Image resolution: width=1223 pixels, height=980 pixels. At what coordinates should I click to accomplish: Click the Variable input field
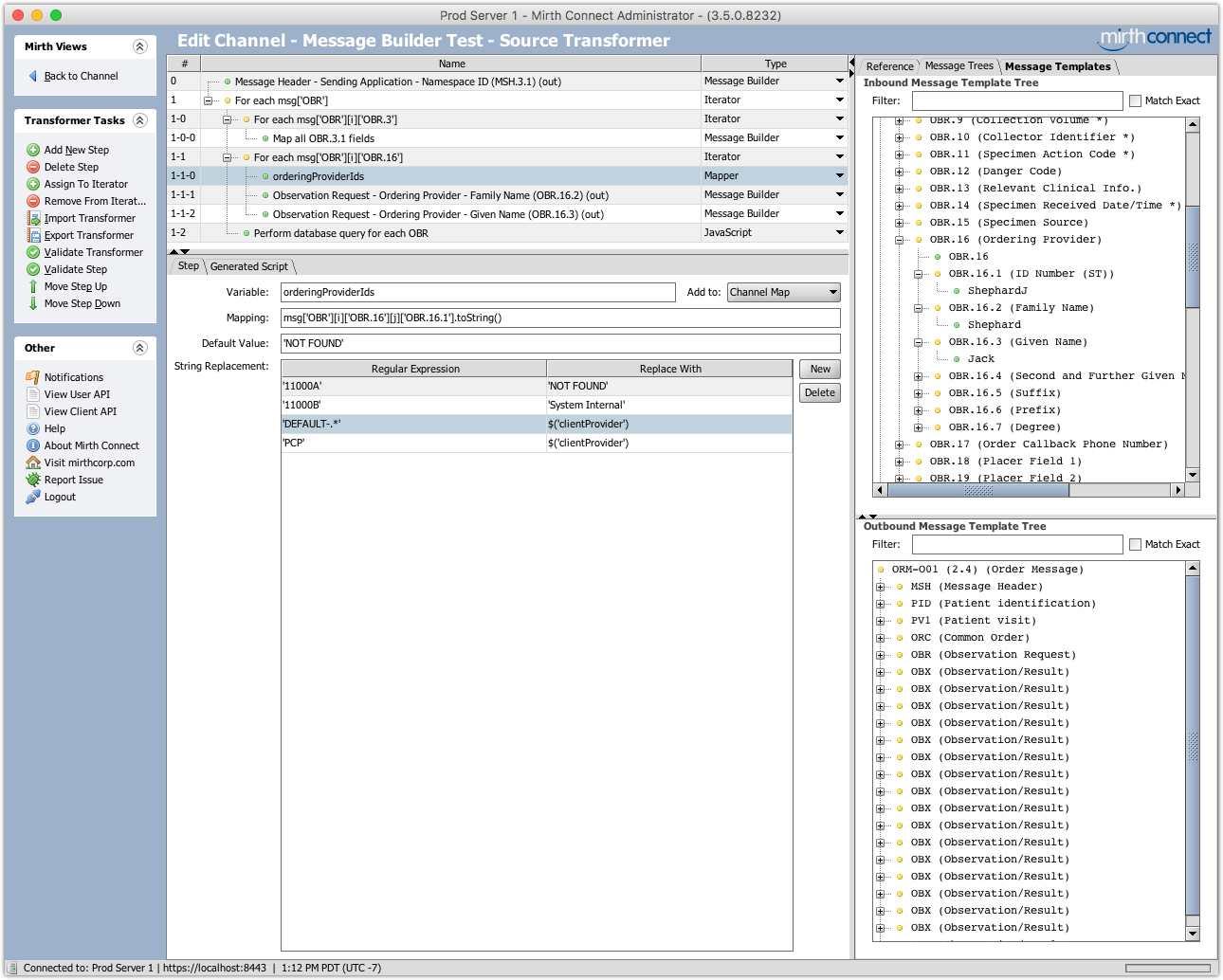(478, 292)
